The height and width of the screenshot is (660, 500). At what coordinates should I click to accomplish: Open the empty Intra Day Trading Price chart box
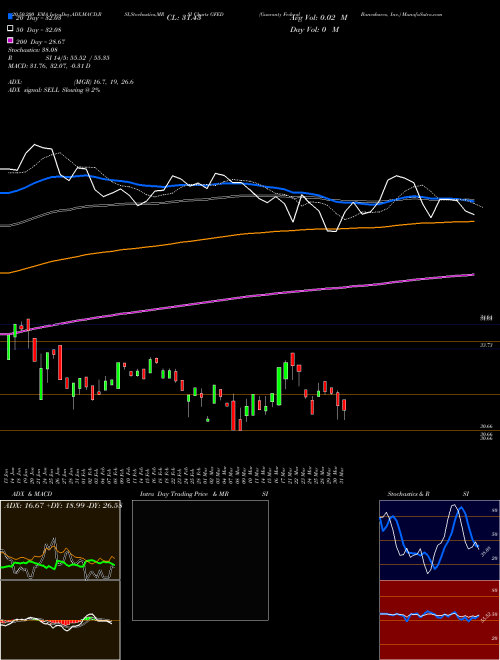[x=200, y=560]
